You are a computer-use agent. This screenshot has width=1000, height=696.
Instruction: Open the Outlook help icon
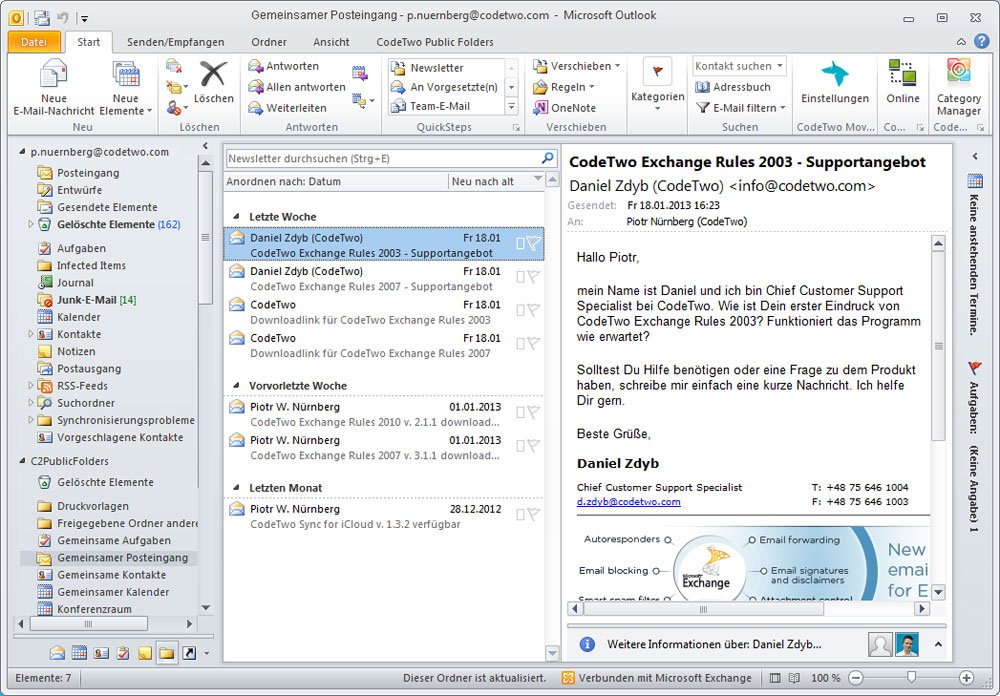[x=982, y=41]
